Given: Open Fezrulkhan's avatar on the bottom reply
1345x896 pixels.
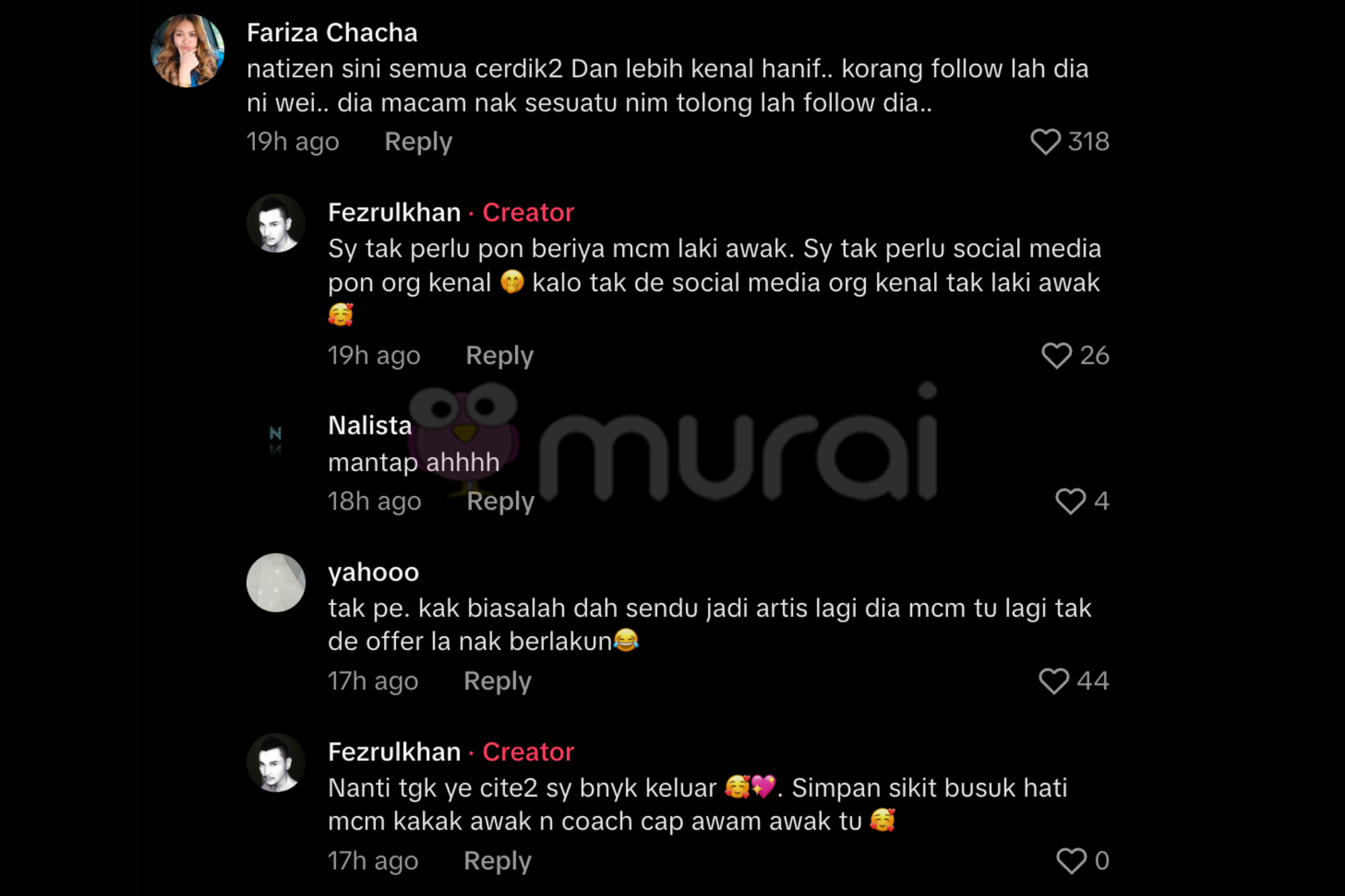Looking at the screenshot, I should [276, 762].
